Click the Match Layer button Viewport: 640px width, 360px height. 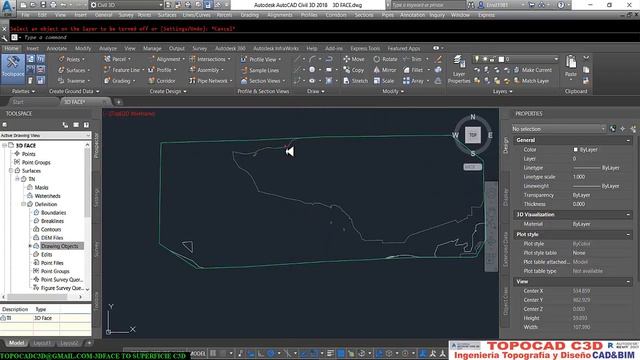[531, 81]
